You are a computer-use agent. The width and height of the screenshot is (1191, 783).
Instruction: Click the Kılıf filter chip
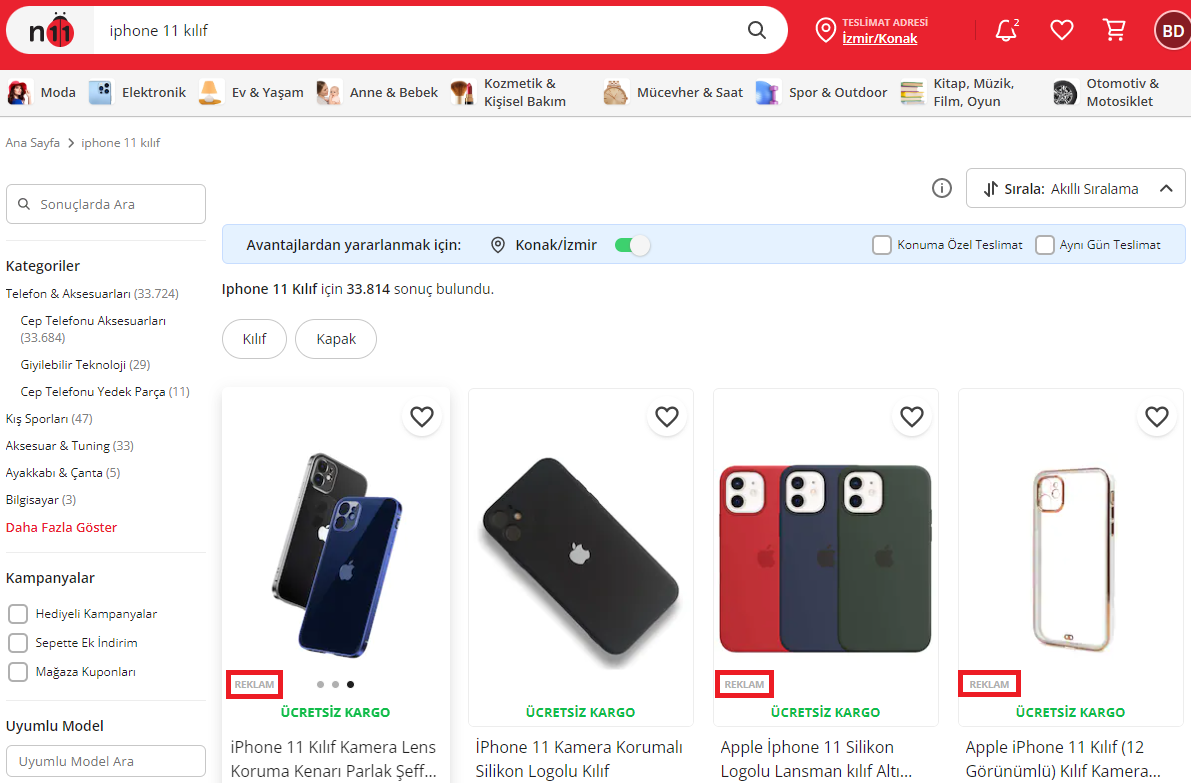(x=254, y=339)
